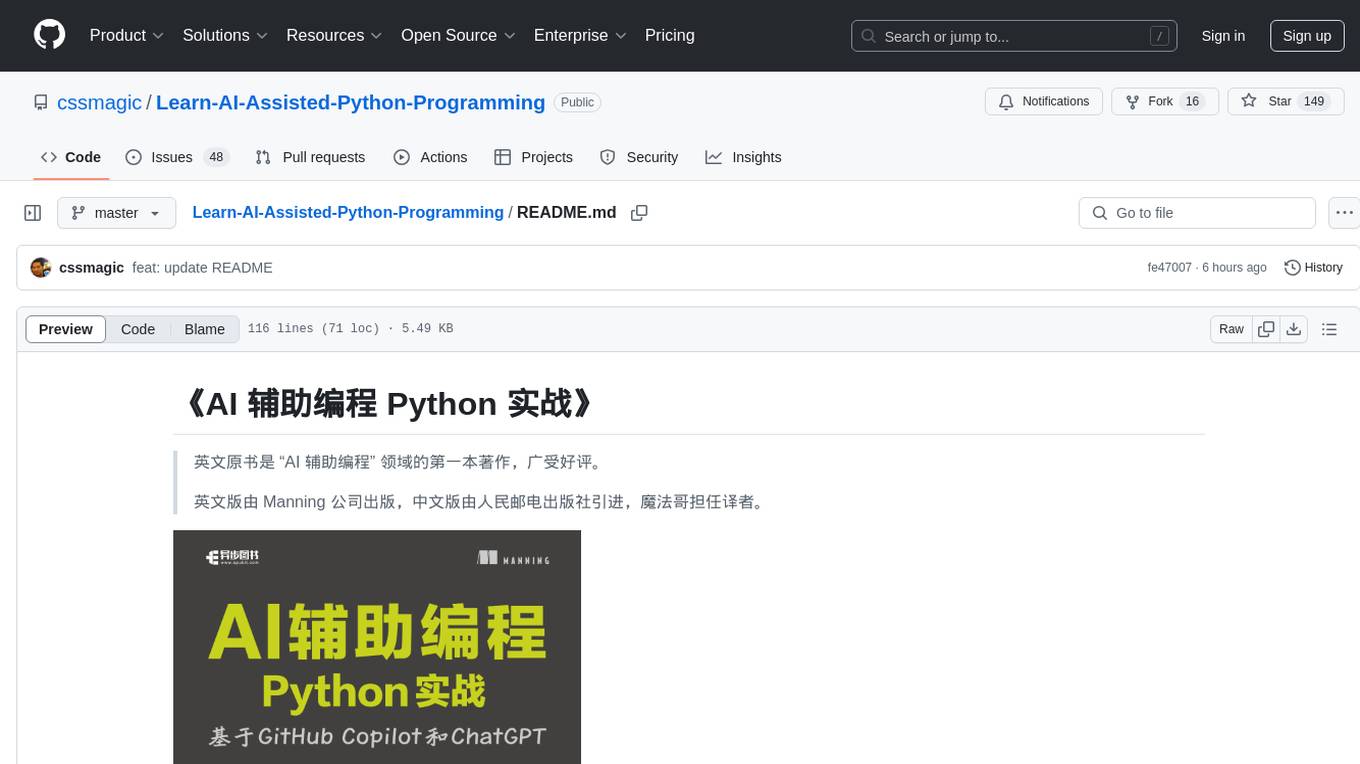Copy the raw file contents
Image resolution: width=1360 pixels, height=764 pixels.
tap(1266, 329)
